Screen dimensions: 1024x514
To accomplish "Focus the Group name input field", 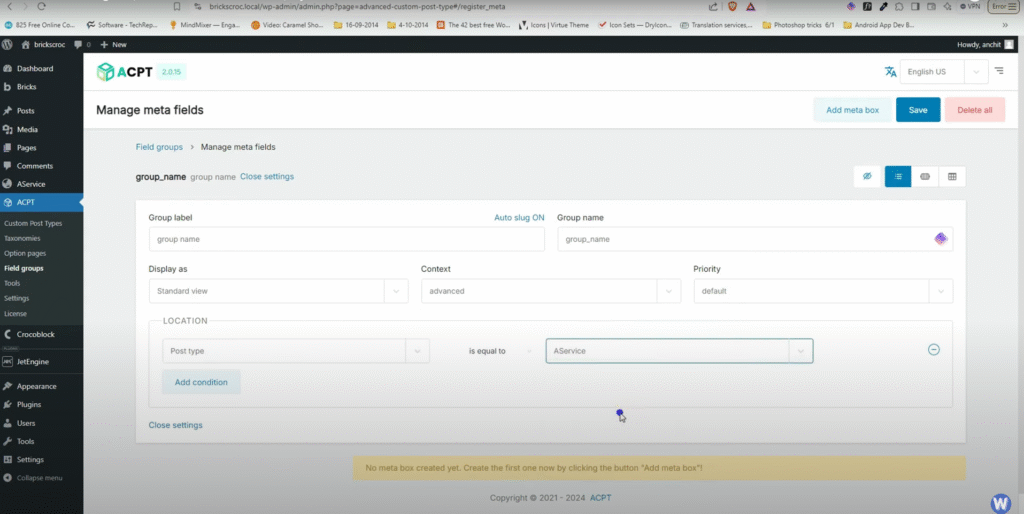I will [755, 239].
